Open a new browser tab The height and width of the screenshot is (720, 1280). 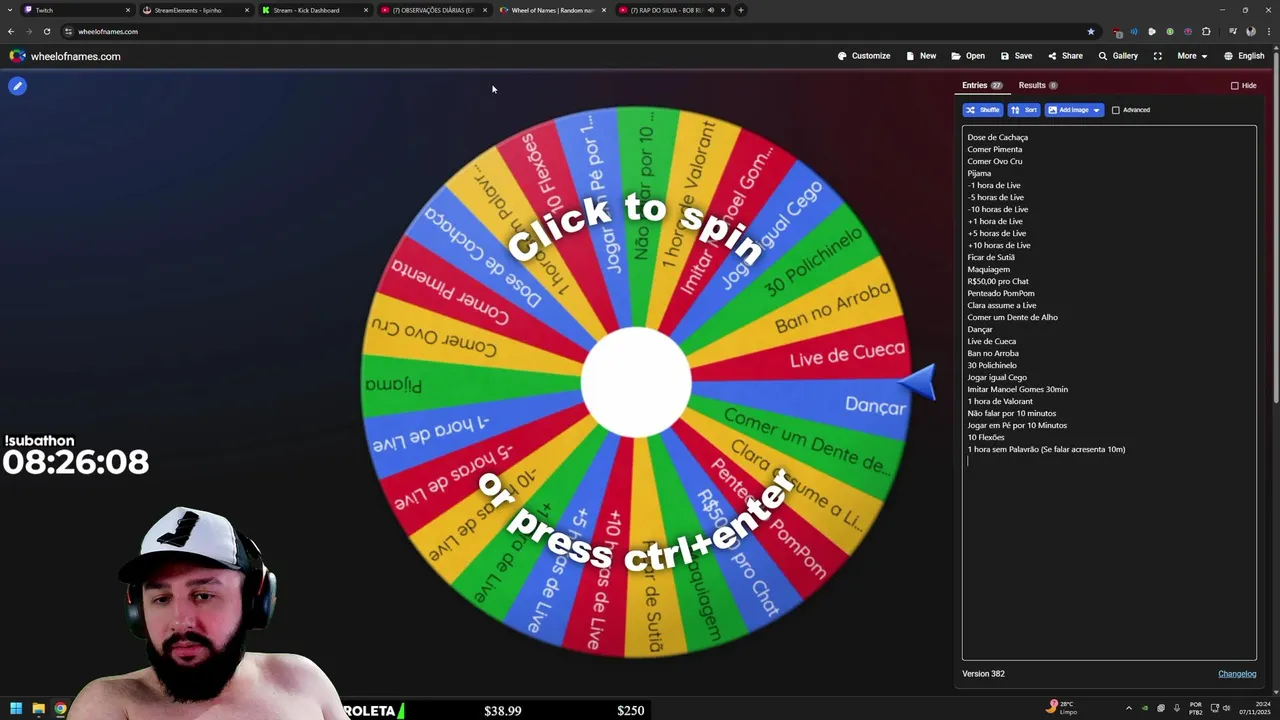click(x=740, y=10)
